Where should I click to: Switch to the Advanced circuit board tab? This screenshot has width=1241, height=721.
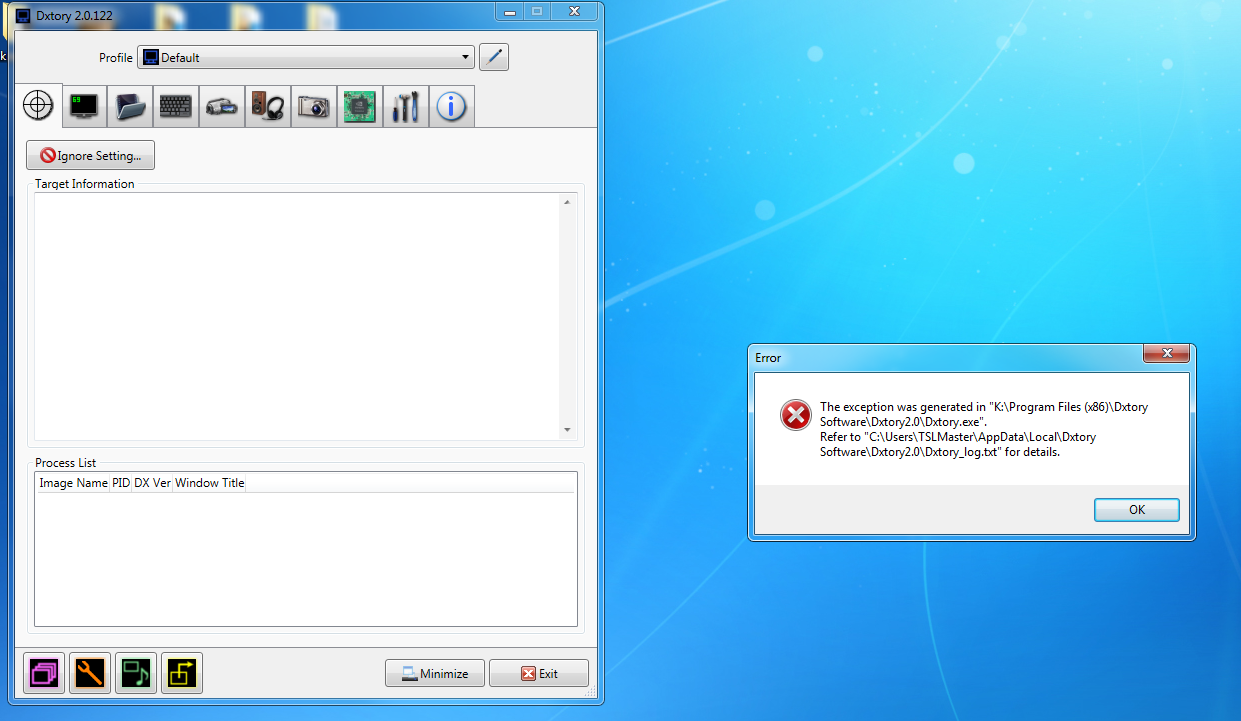[x=360, y=106]
